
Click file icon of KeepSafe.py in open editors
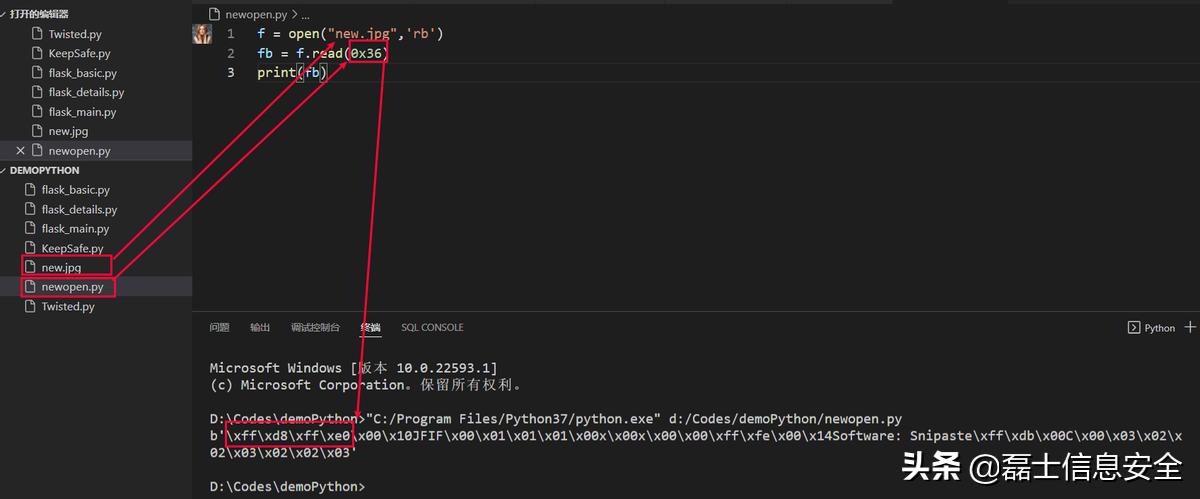(38, 53)
